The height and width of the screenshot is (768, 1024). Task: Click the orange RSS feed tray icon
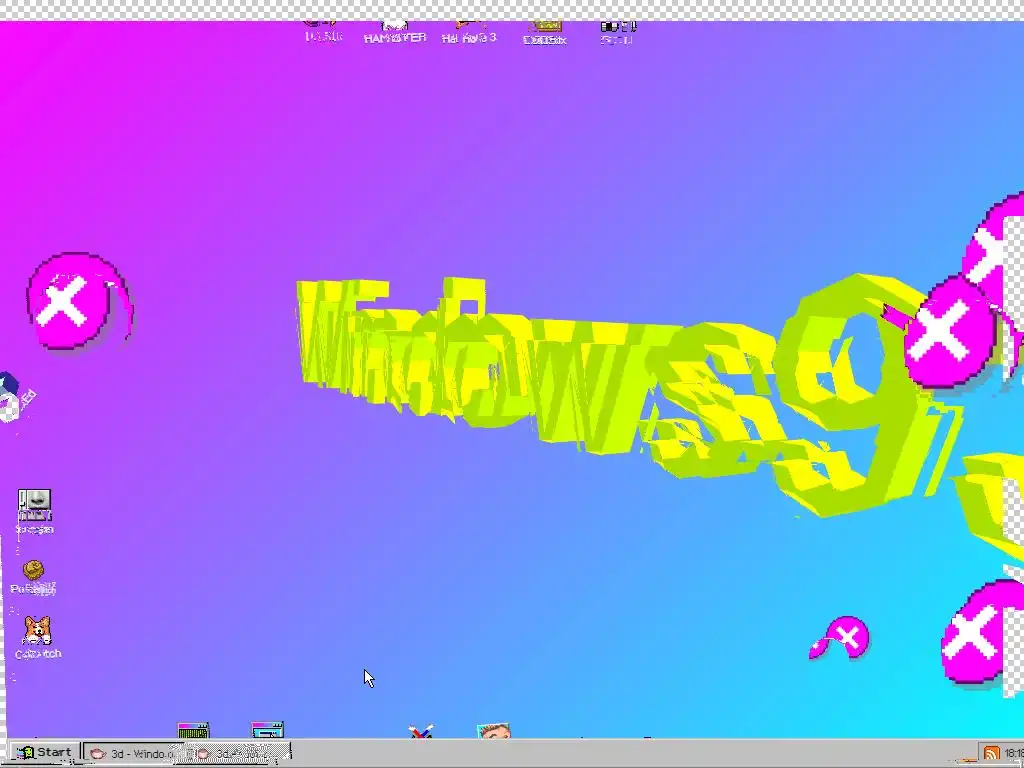click(x=991, y=754)
